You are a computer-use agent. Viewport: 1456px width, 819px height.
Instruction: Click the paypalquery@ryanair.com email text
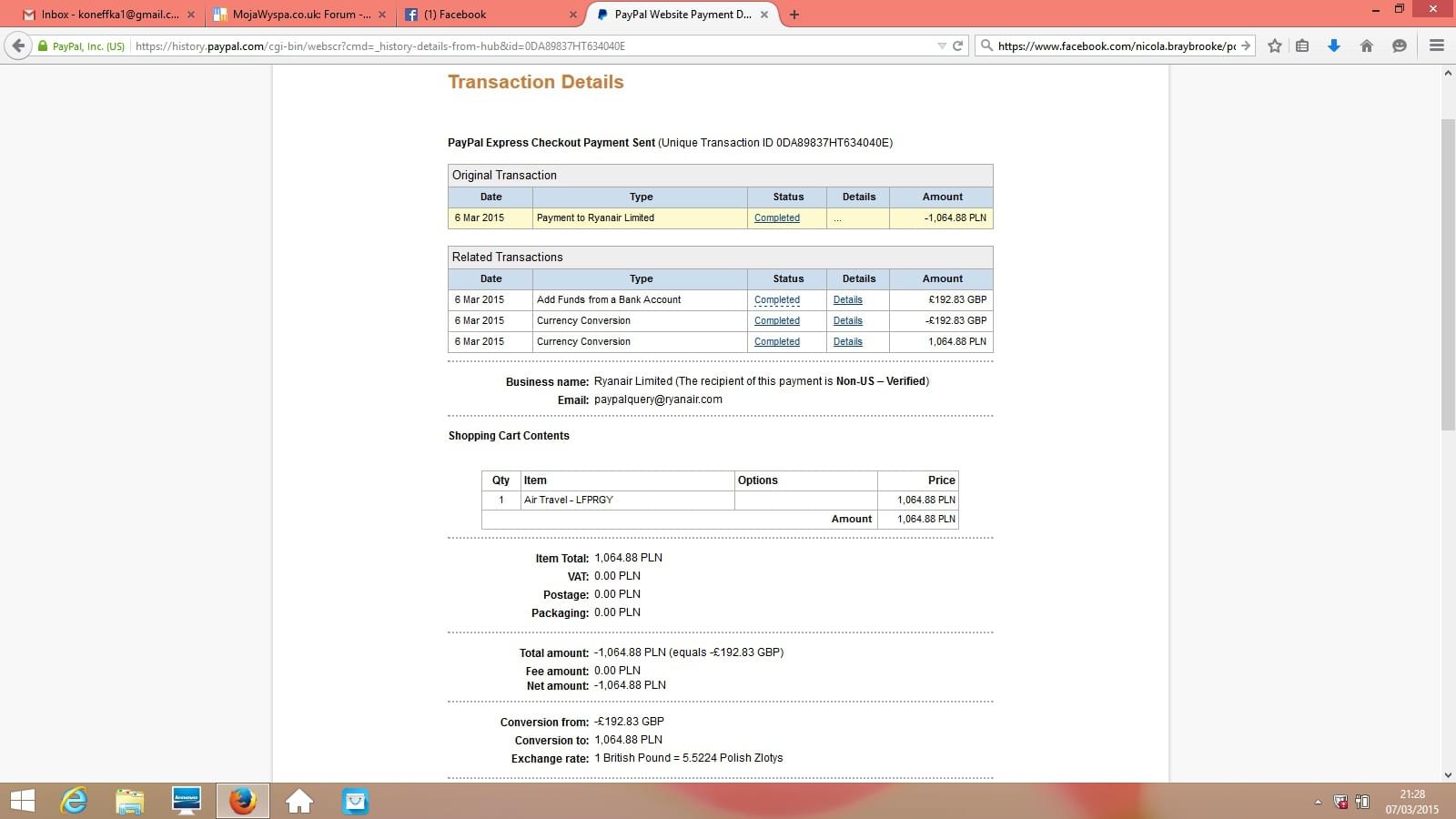(x=658, y=399)
